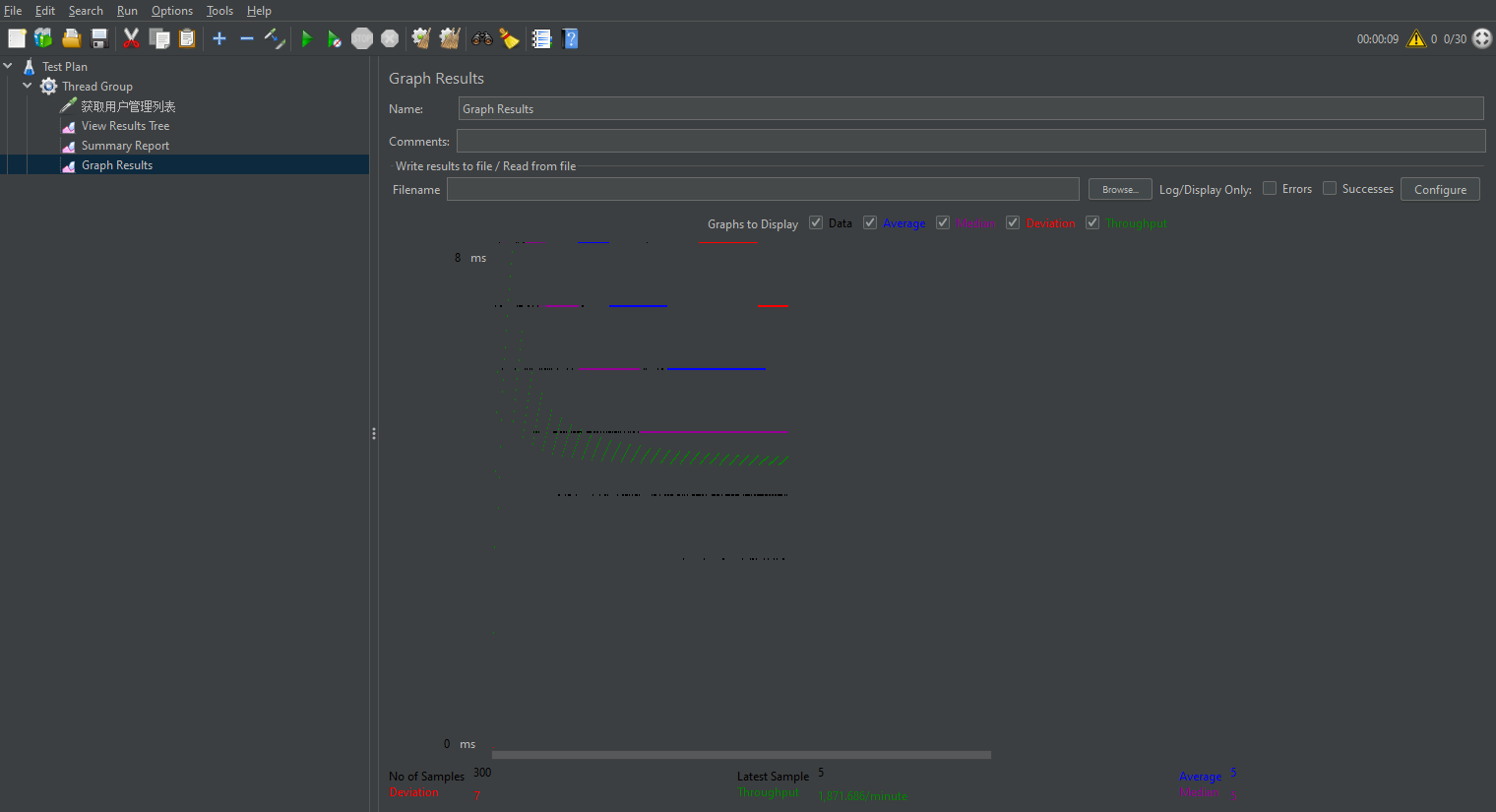
Task: Click the Thread Group gear icon
Action: click(x=48, y=87)
